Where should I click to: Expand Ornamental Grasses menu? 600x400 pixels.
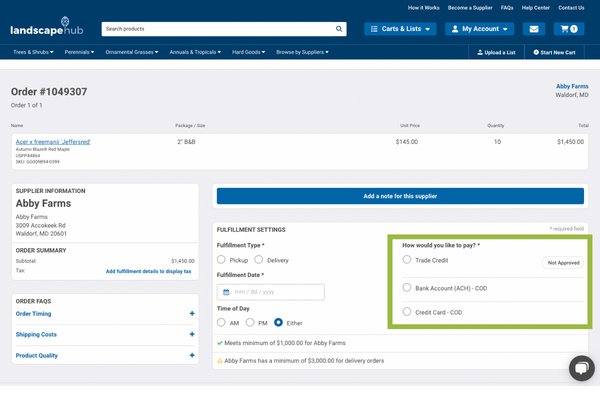[132, 52]
